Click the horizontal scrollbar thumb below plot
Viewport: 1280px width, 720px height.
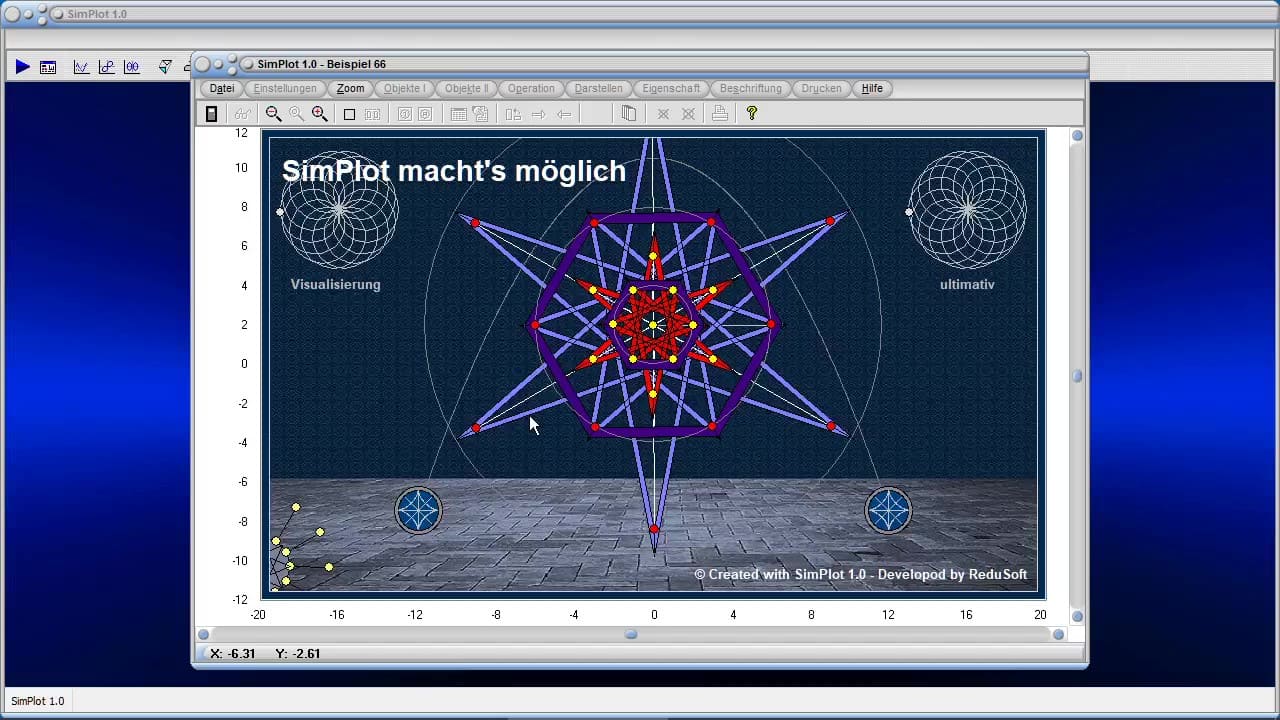(x=631, y=634)
